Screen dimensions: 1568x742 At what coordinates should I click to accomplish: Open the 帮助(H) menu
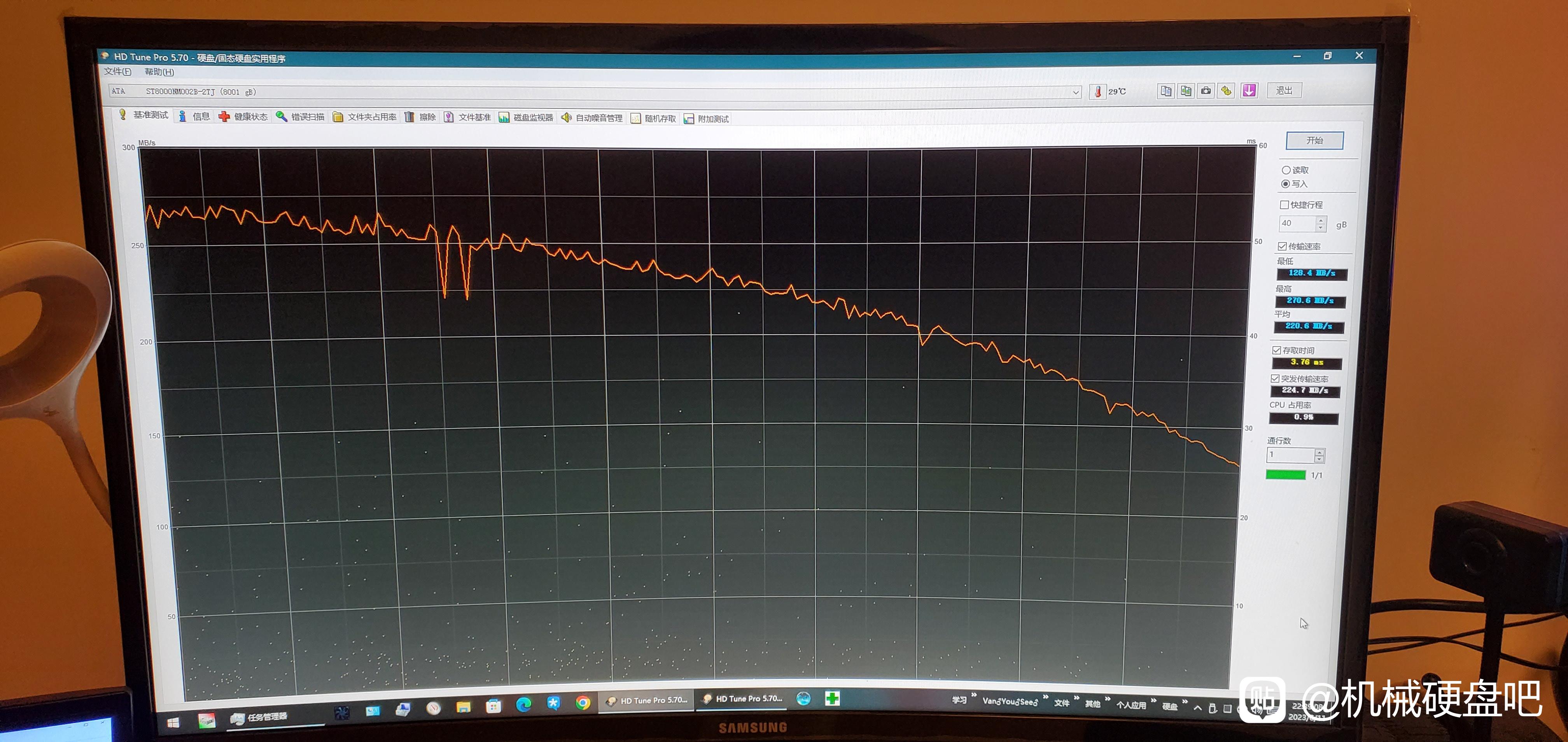[x=159, y=72]
